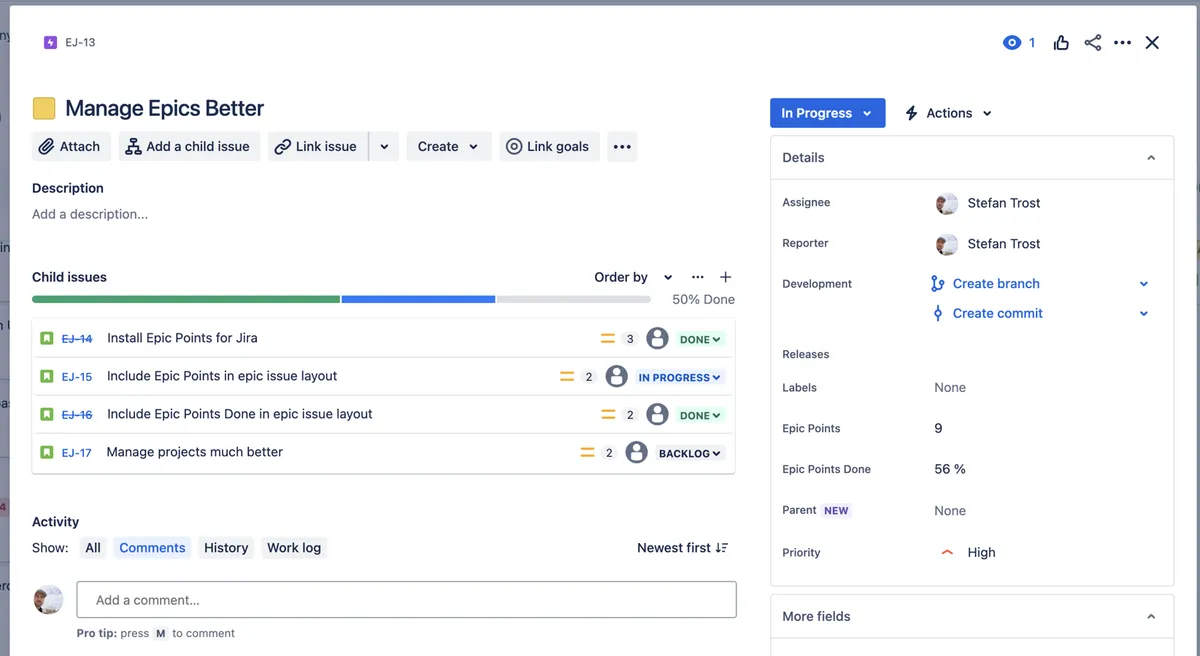Click the user avatar beside the comment box
Viewport: 1200px width, 656px height.
[48, 600]
